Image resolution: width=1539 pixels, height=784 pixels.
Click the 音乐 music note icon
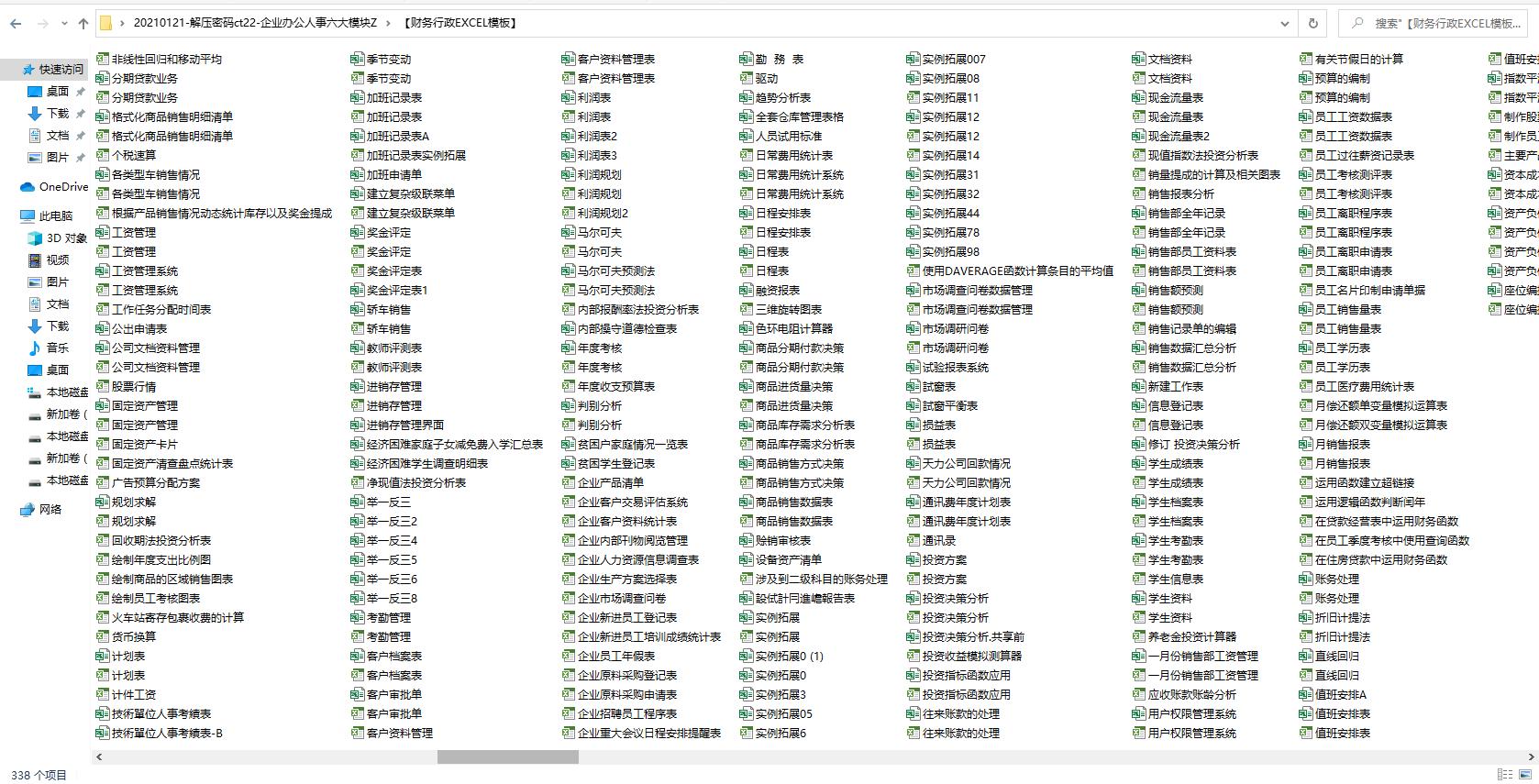click(x=35, y=348)
